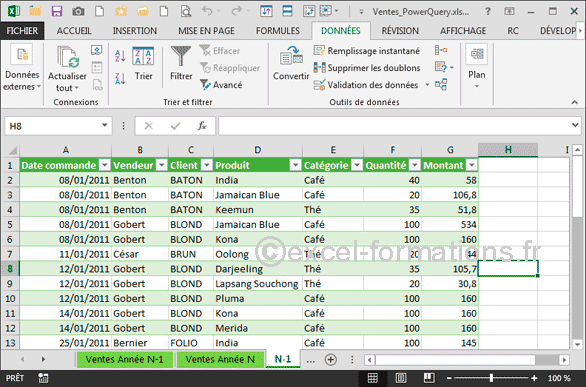
Task: Switch to Page Break Preview icon
Action: click(429, 378)
